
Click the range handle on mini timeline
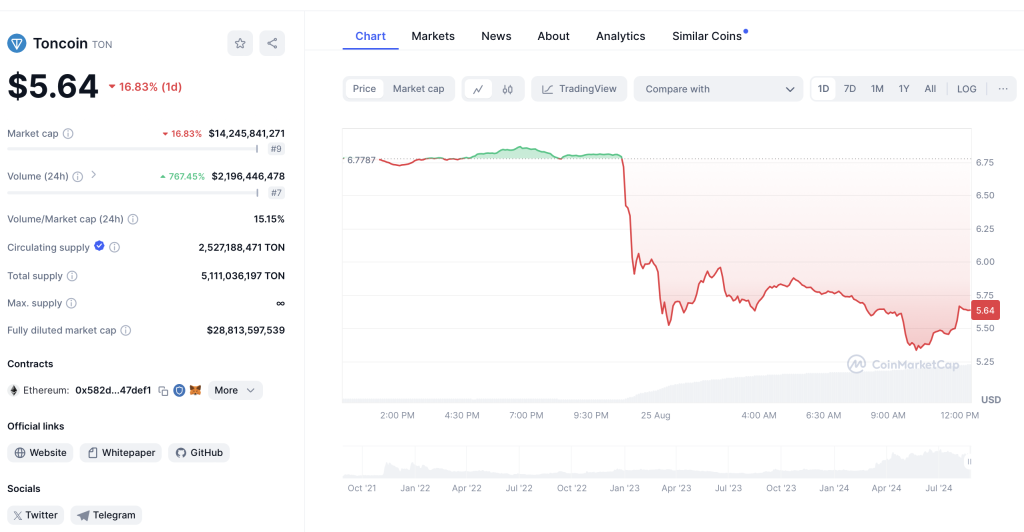click(969, 462)
